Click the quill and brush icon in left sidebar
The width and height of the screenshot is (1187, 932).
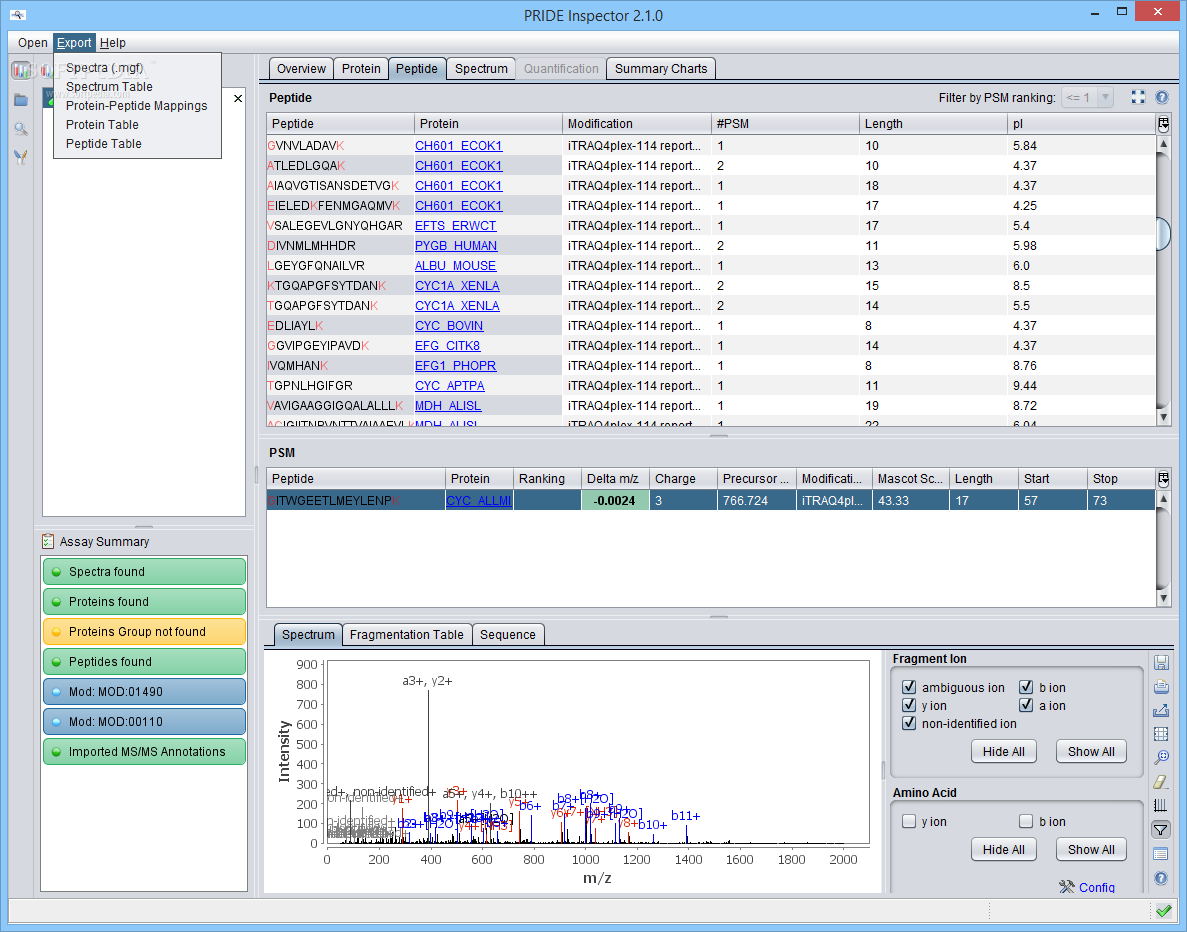click(x=21, y=157)
